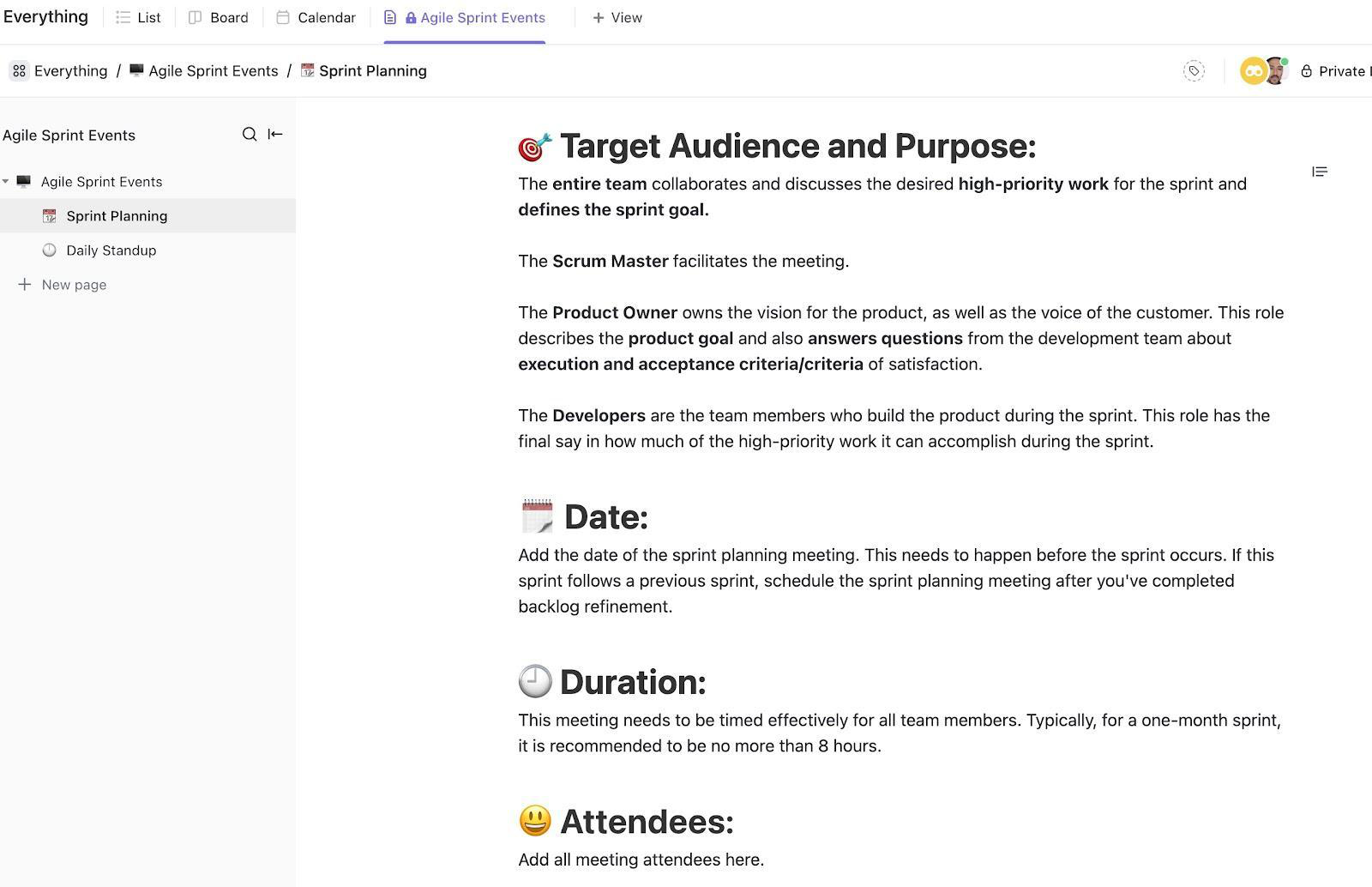The height and width of the screenshot is (887, 1372).
Task: Click the user profile photo avatar
Action: (1276, 71)
